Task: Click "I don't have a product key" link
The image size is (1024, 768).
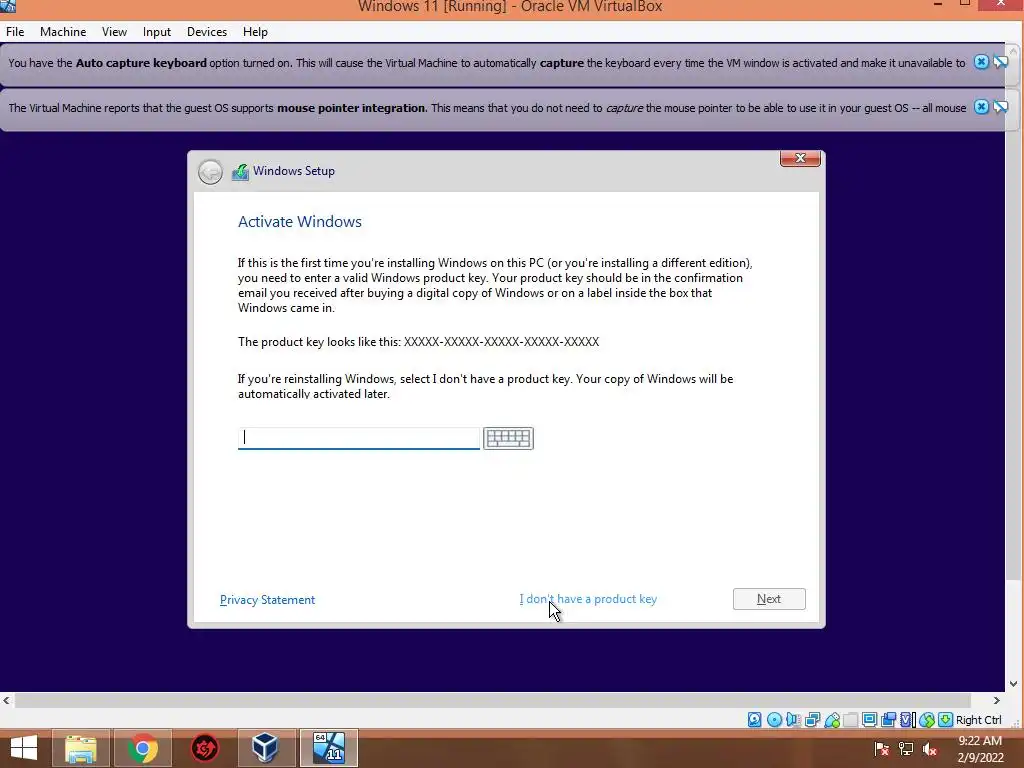Action: [x=588, y=599]
